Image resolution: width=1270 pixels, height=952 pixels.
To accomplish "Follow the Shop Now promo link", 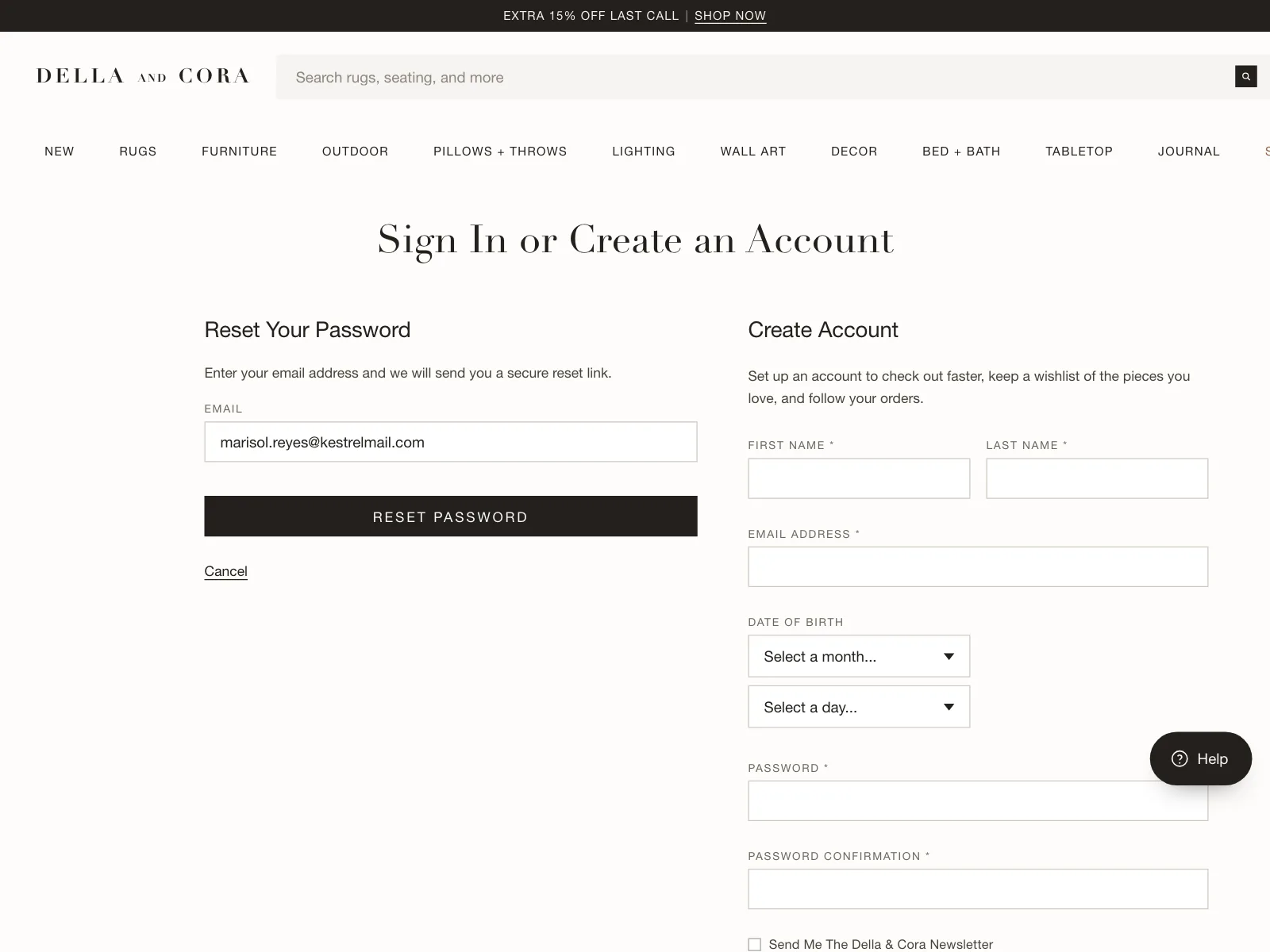I will point(730,16).
